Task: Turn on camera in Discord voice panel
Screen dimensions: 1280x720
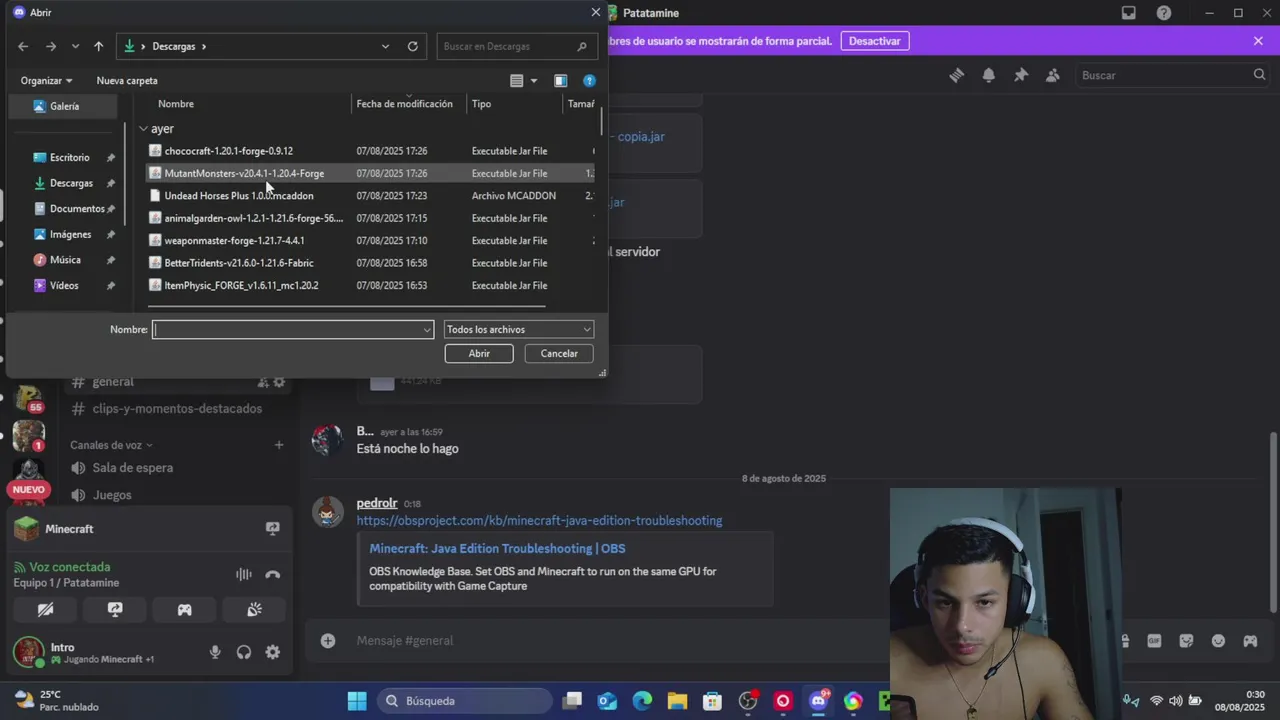Action: click(x=45, y=609)
